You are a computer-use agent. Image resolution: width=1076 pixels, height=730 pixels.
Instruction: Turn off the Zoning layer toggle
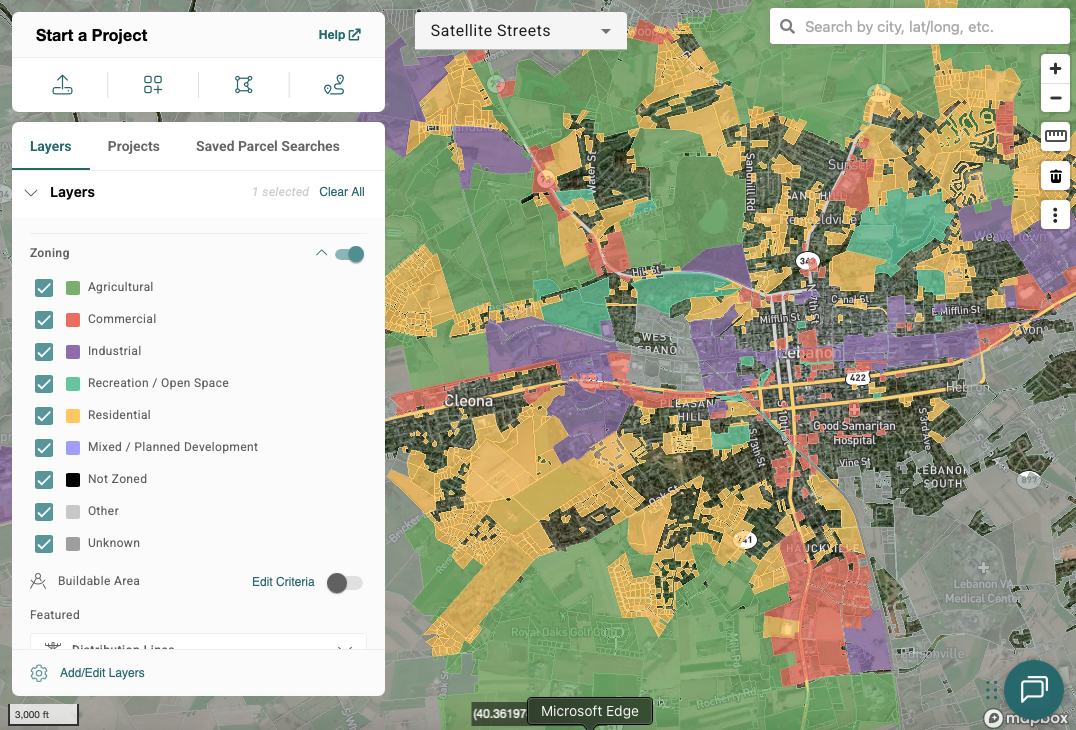pos(350,254)
